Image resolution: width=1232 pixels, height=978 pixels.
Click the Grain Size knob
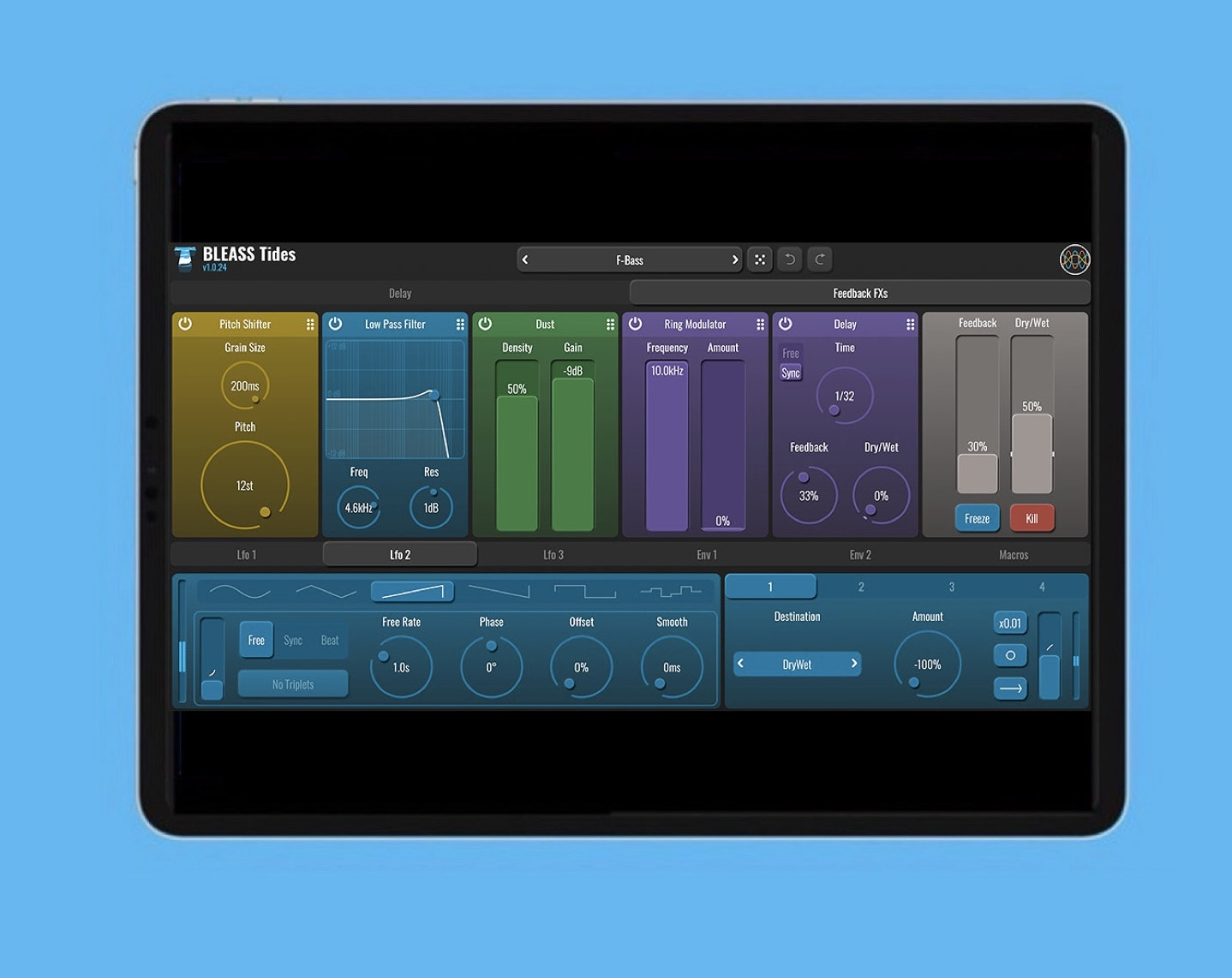[x=245, y=385]
